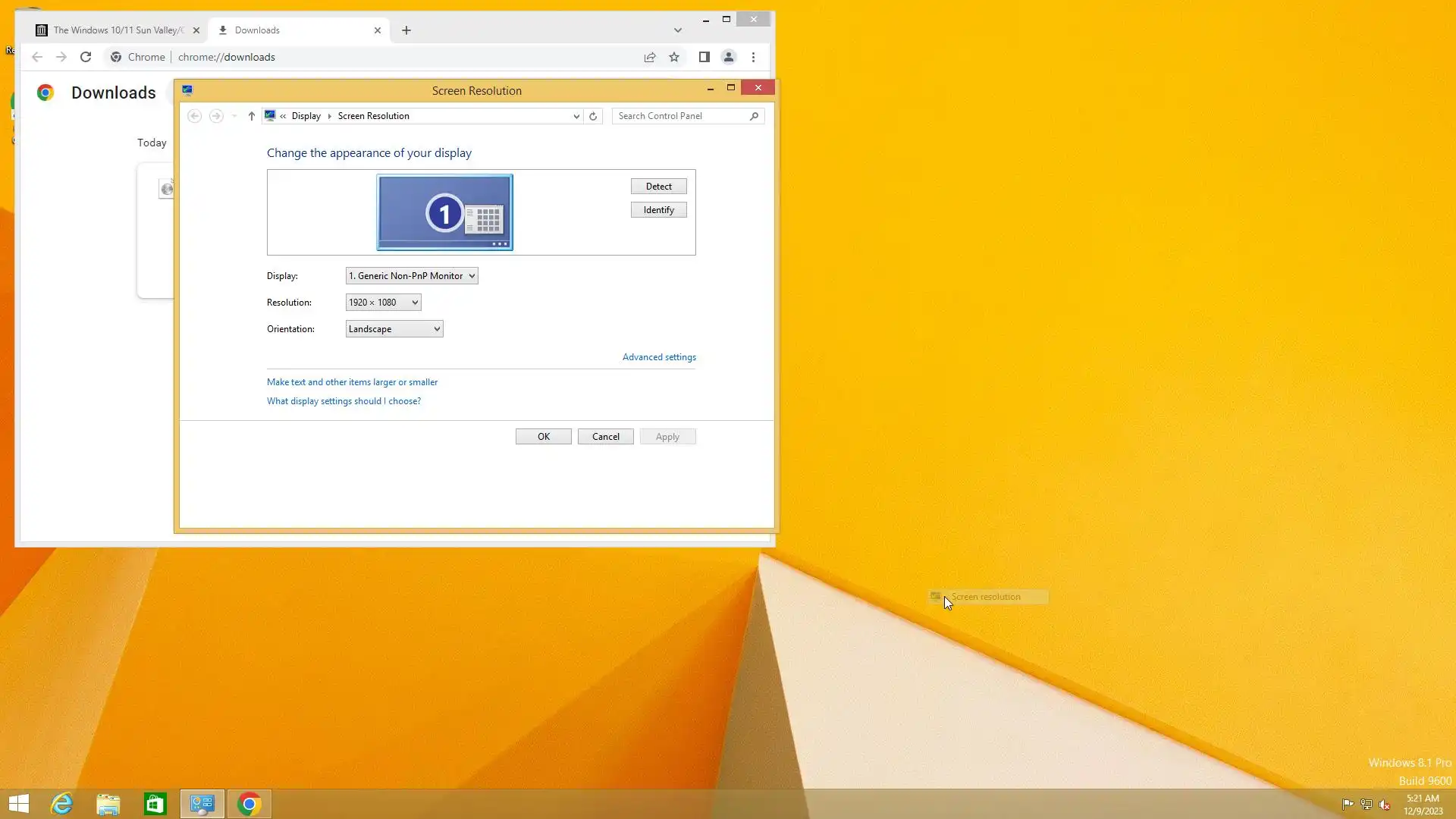
Task: Click the Control Panel up arrow
Action: click(252, 116)
